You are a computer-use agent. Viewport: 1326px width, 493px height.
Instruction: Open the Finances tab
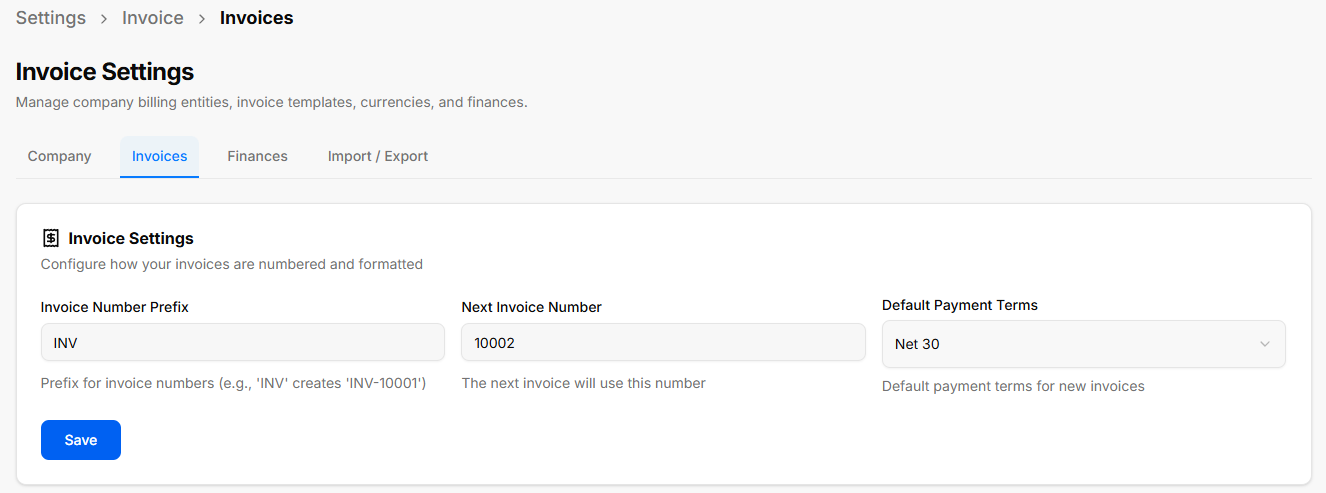point(258,156)
